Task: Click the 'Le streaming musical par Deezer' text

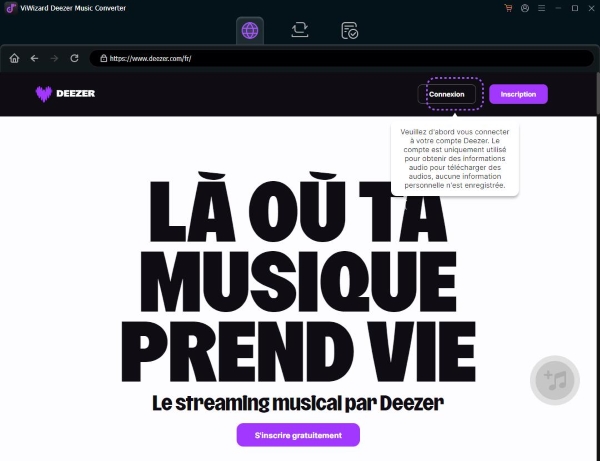Action: click(298, 403)
